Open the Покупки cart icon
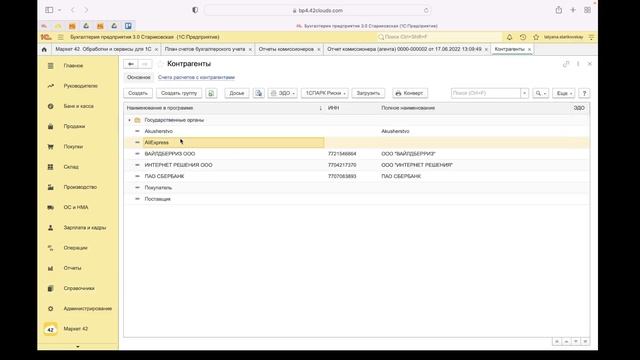 coord(51,147)
